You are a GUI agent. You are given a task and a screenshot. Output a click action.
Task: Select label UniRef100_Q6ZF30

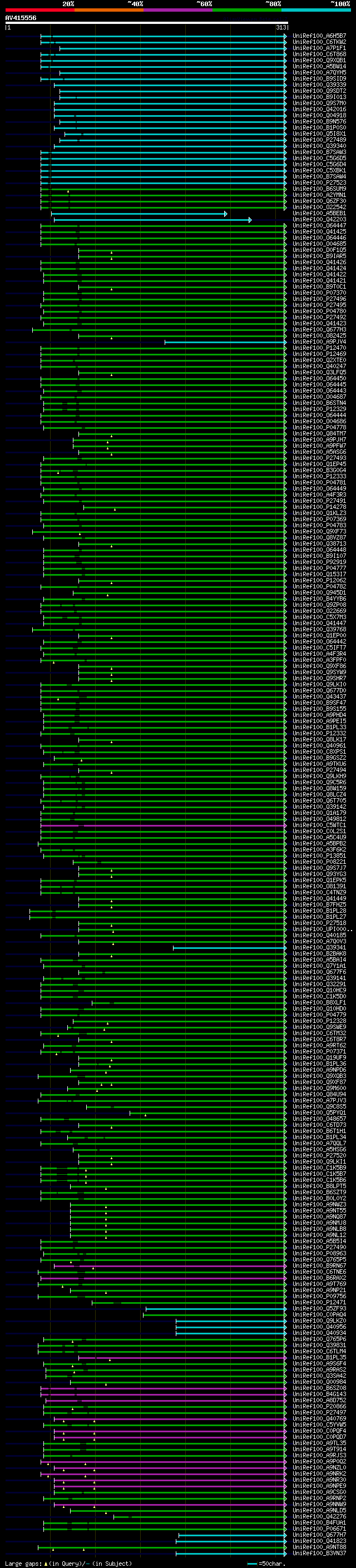pos(319,201)
